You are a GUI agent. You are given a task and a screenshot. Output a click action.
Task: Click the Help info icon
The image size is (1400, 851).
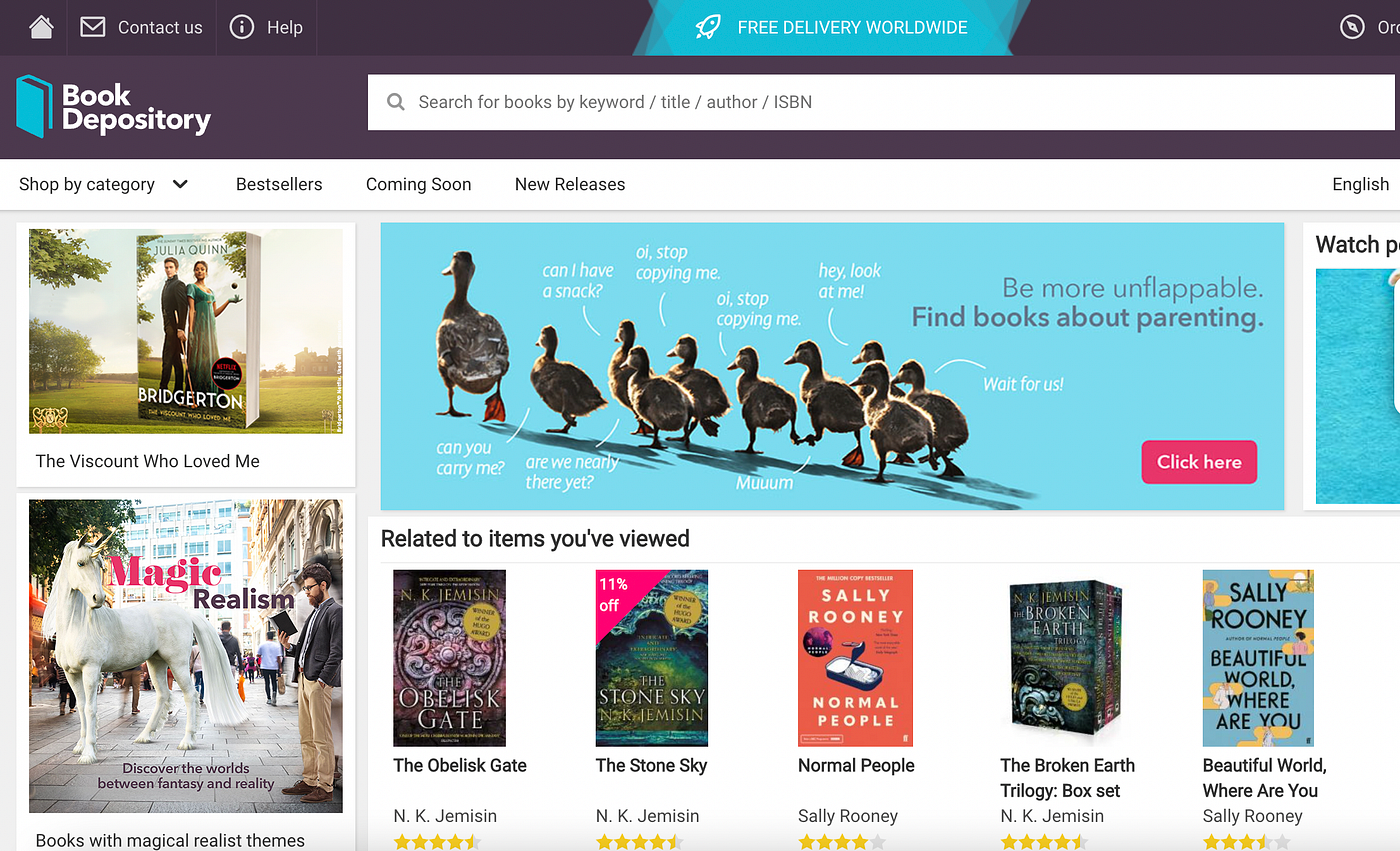click(x=240, y=27)
